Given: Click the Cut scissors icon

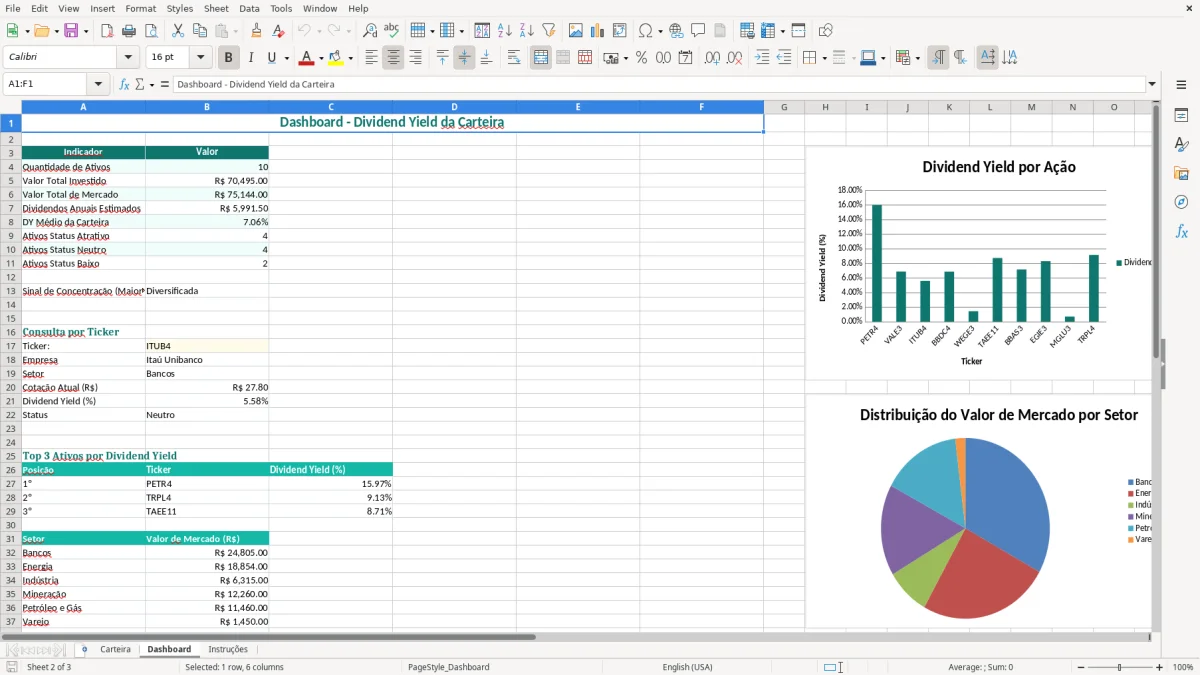Looking at the screenshot, I should [177, 31].
